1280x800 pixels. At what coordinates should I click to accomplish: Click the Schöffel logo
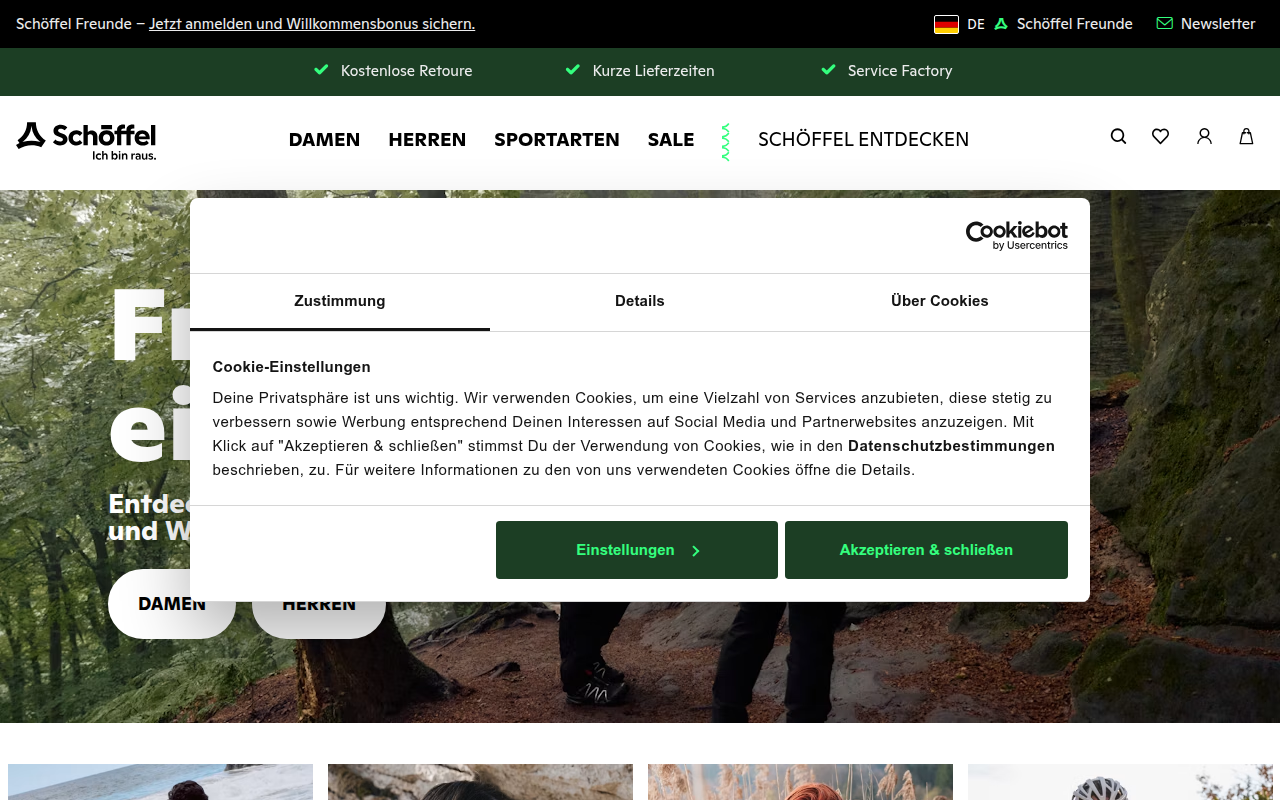[x=86, y=141]
